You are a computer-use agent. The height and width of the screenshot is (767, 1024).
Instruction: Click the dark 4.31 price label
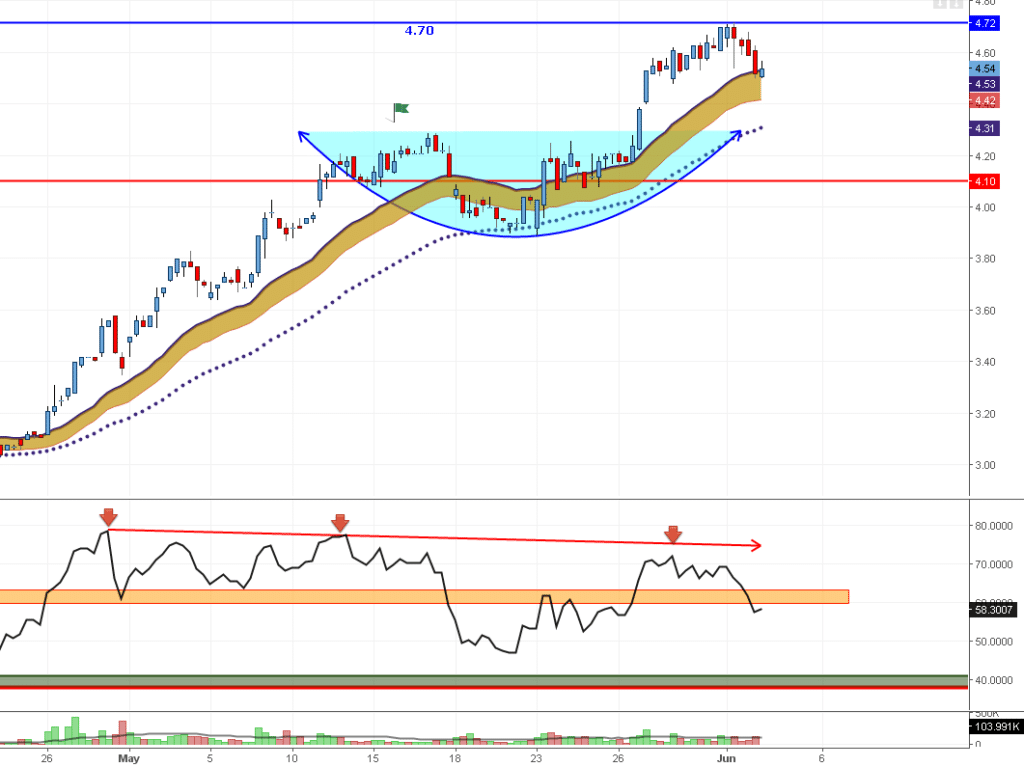point(984,129)
